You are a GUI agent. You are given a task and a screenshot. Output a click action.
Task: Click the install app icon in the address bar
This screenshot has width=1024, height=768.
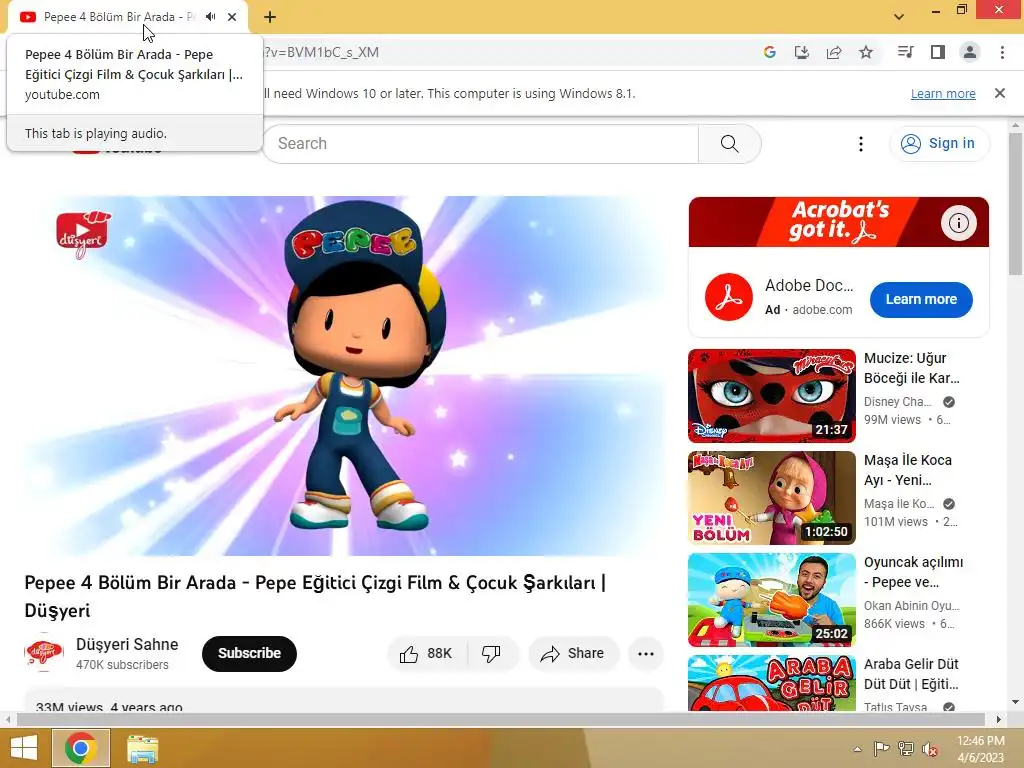coord(802,52)
